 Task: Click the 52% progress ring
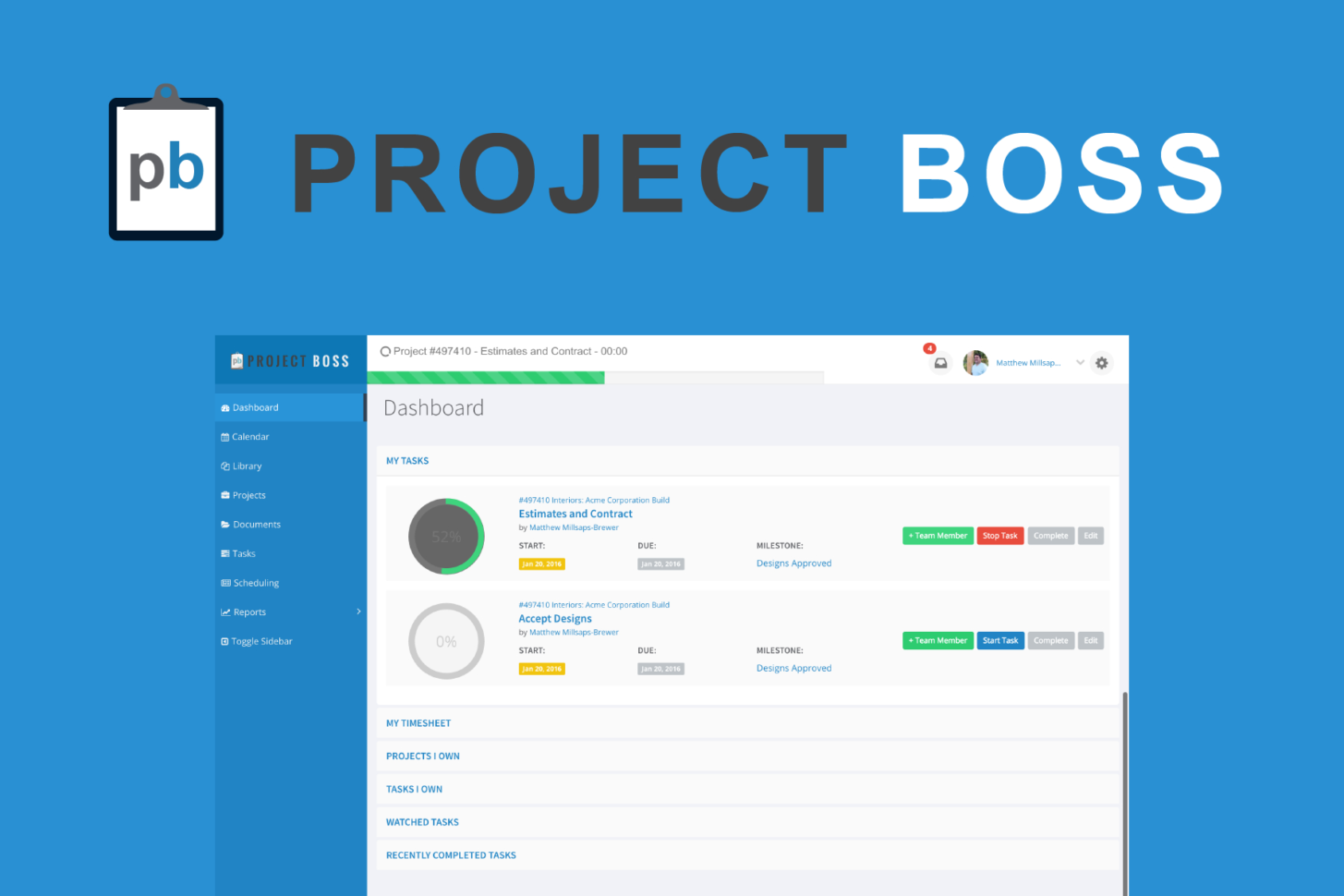coord(446,536)
